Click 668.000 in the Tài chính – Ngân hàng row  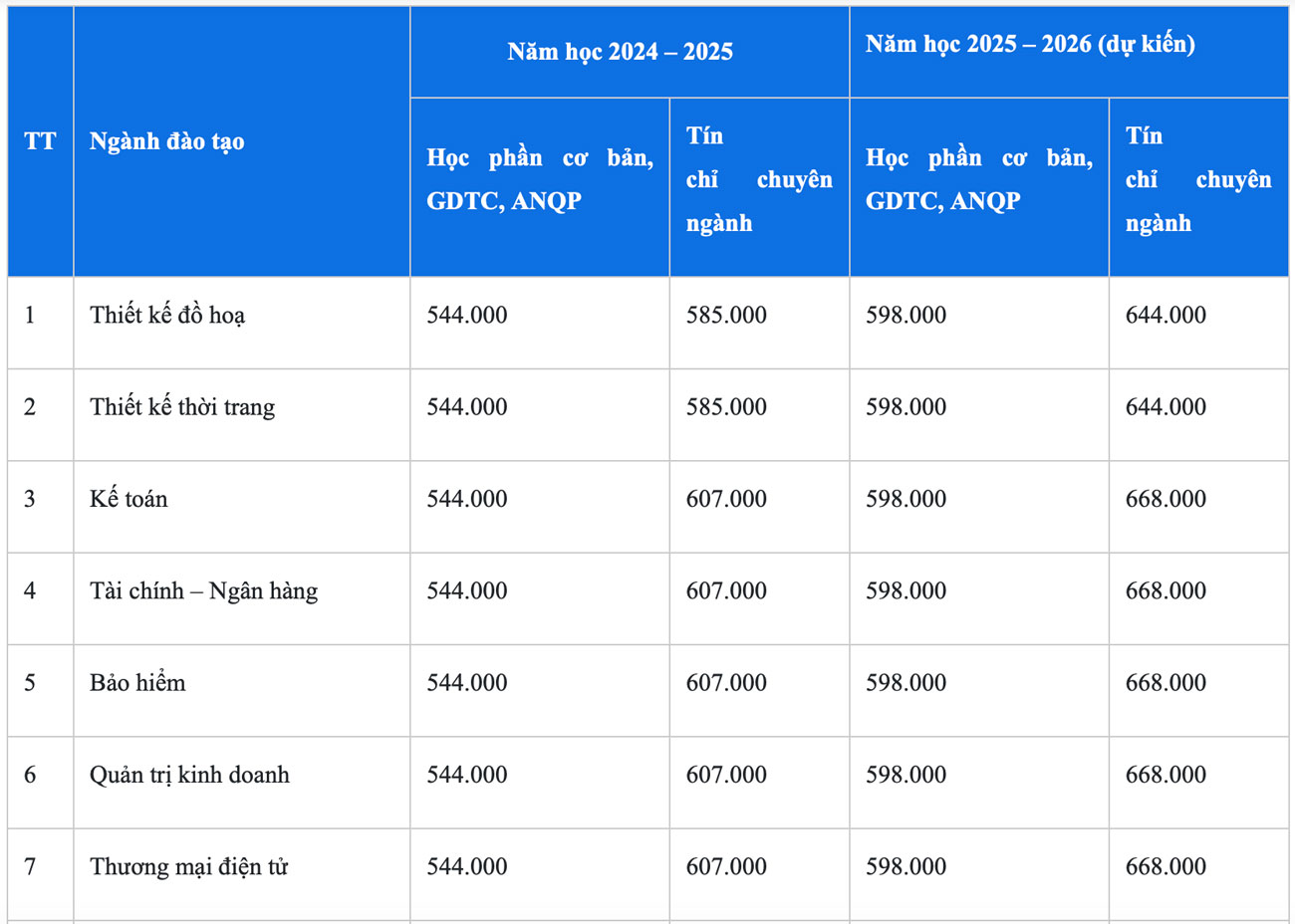pyautogui.click(x=1165, y=591)
